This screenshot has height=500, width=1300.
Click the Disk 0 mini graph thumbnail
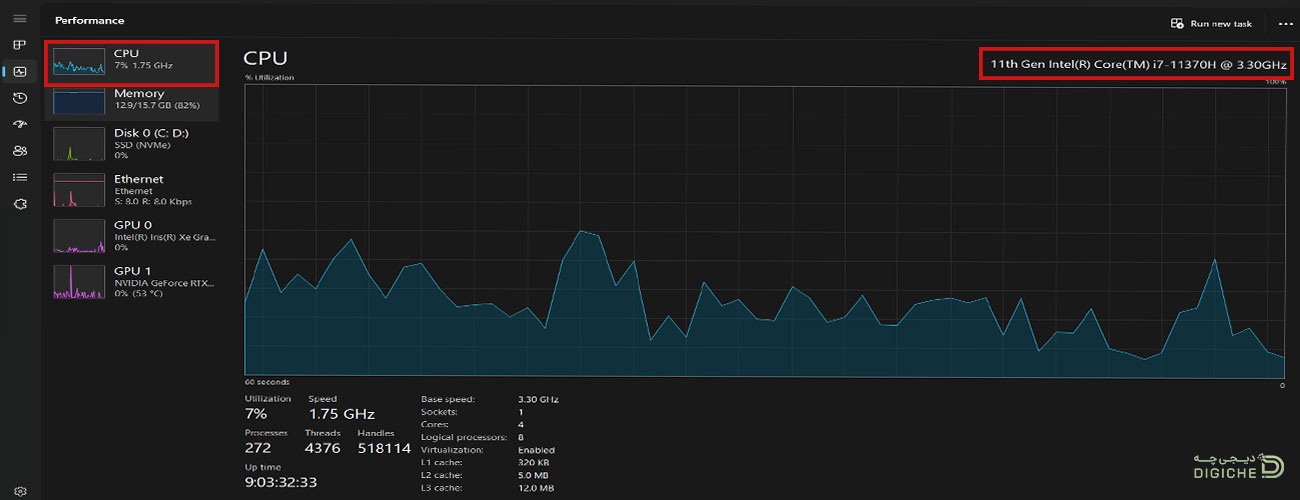79,144
